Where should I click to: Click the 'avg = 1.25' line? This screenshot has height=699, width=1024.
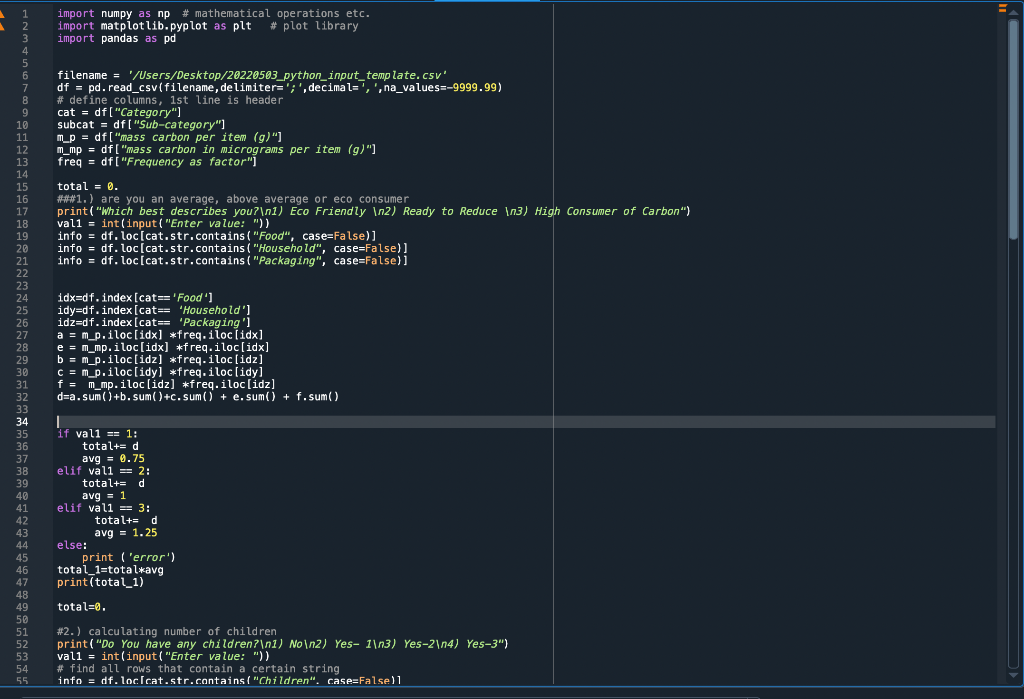(x=126, y=534)
